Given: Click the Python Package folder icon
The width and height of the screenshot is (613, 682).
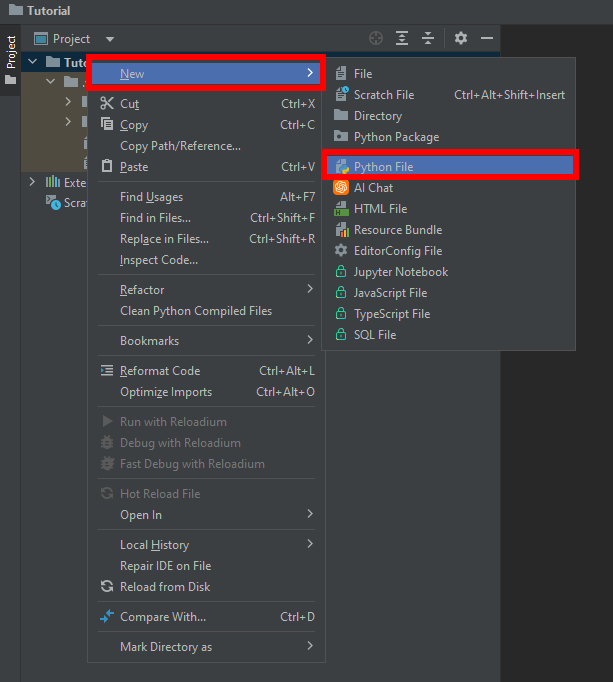Looking at the screenshot, I should 341,136.
